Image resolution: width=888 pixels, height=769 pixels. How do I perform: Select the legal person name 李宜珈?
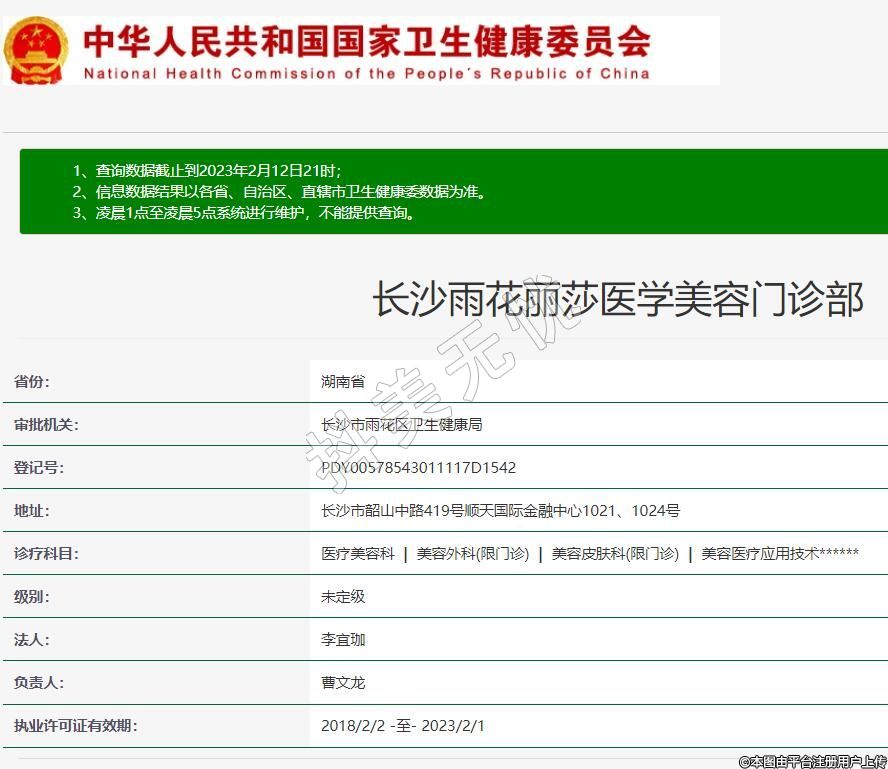pos(343,639)
